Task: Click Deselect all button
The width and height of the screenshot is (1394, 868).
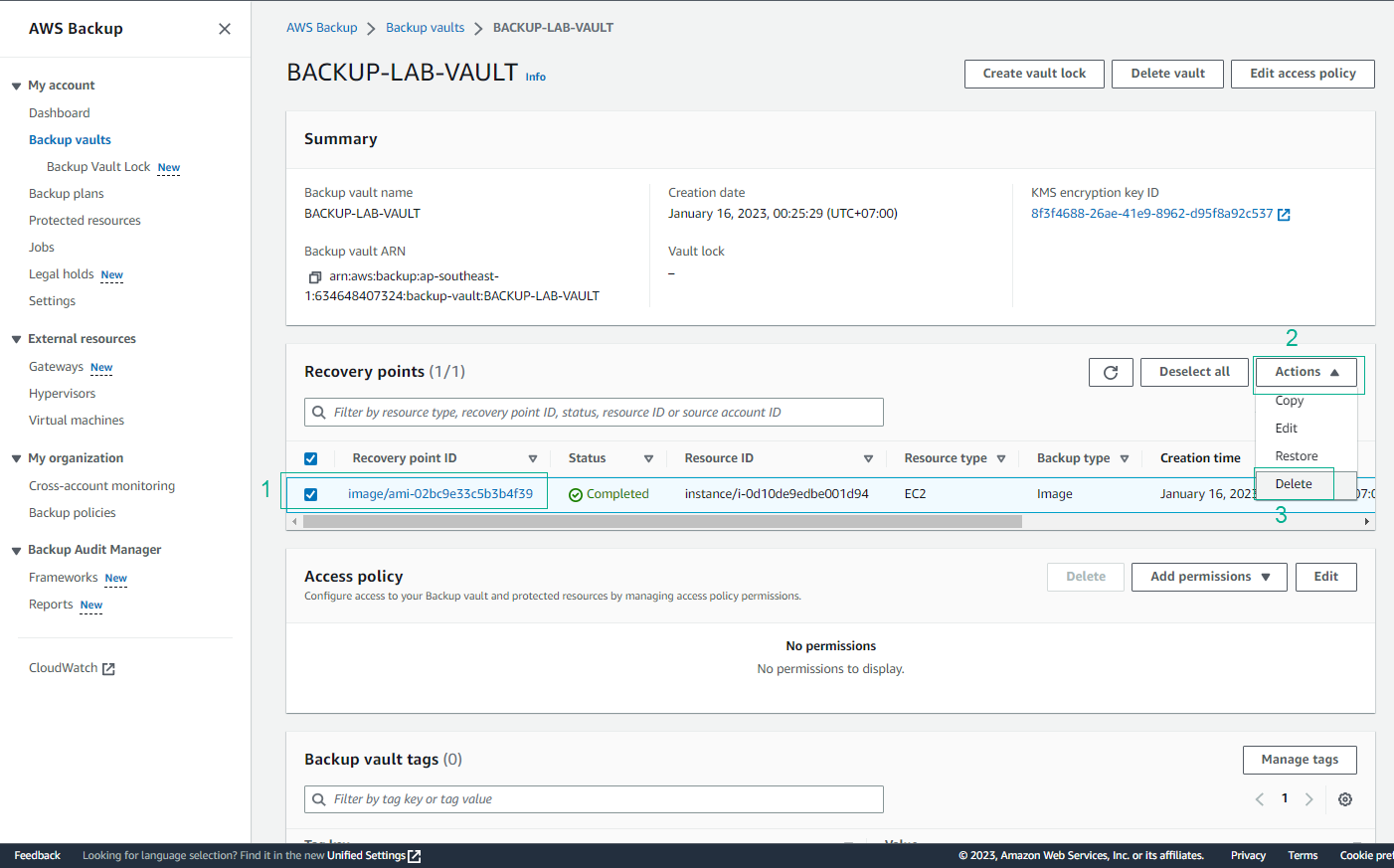Action: (x=1194, y=372)
